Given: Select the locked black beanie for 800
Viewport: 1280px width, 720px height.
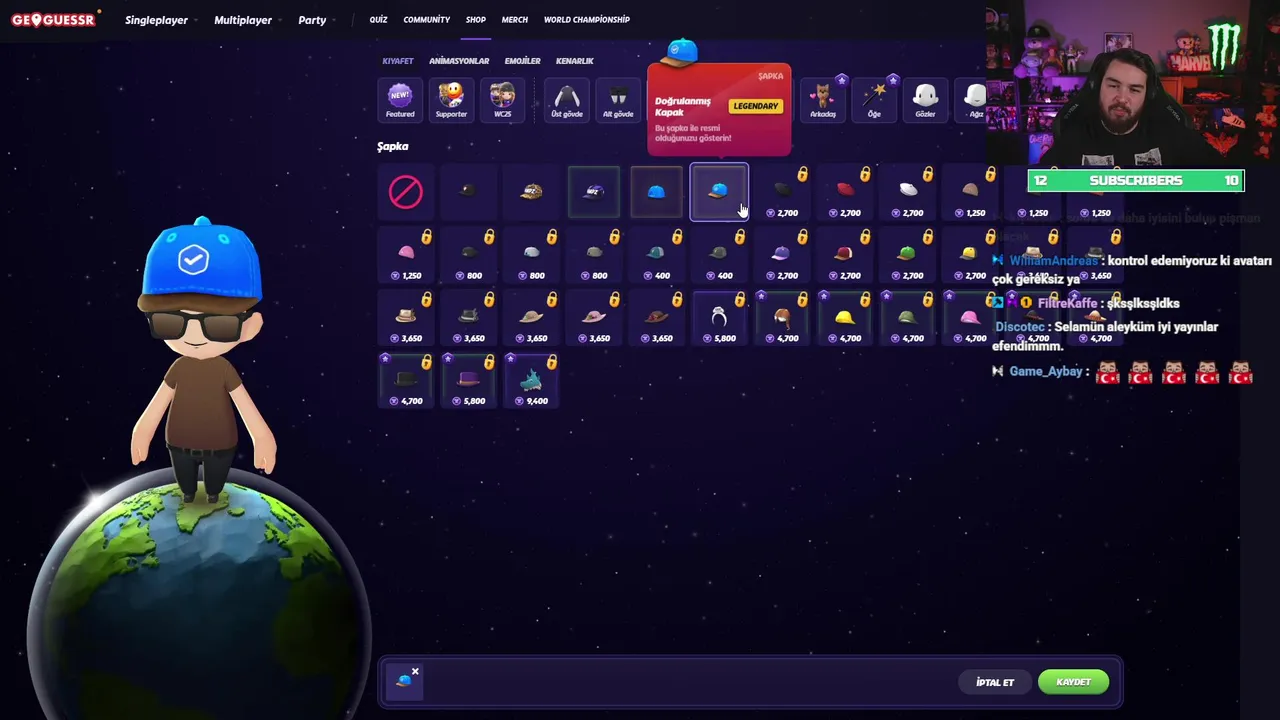Looking at the screenshot, I should (x=468, y=255).
